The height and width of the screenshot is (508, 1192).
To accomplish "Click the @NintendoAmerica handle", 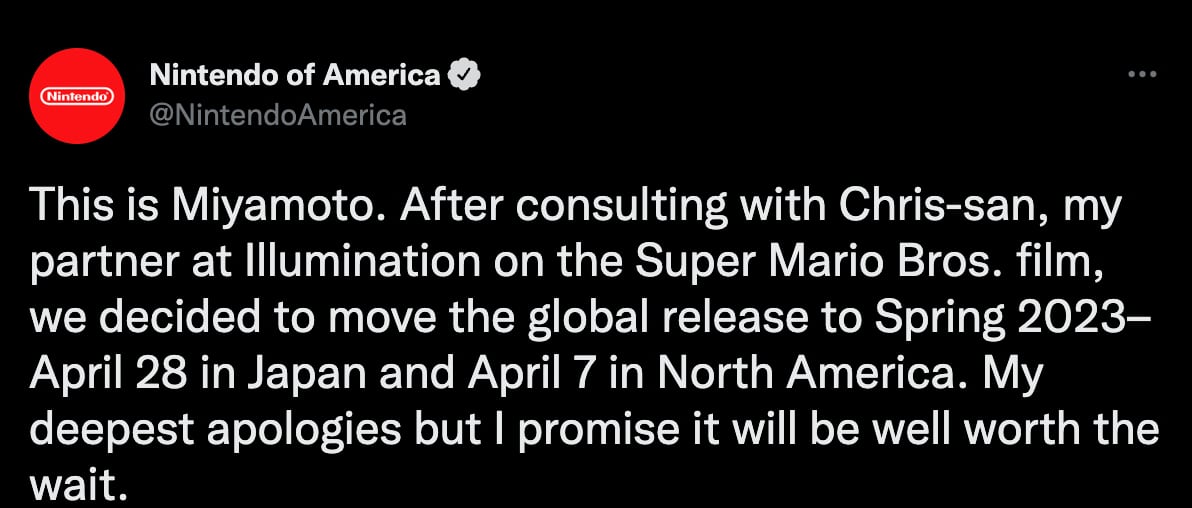I will coord(277,115).
